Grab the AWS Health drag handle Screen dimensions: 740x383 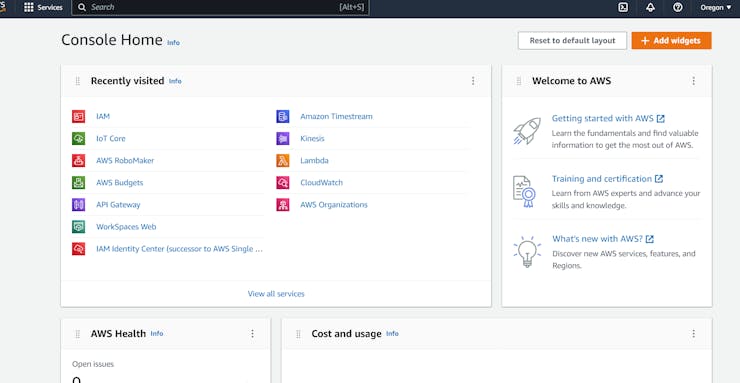[x=78, y=334]
